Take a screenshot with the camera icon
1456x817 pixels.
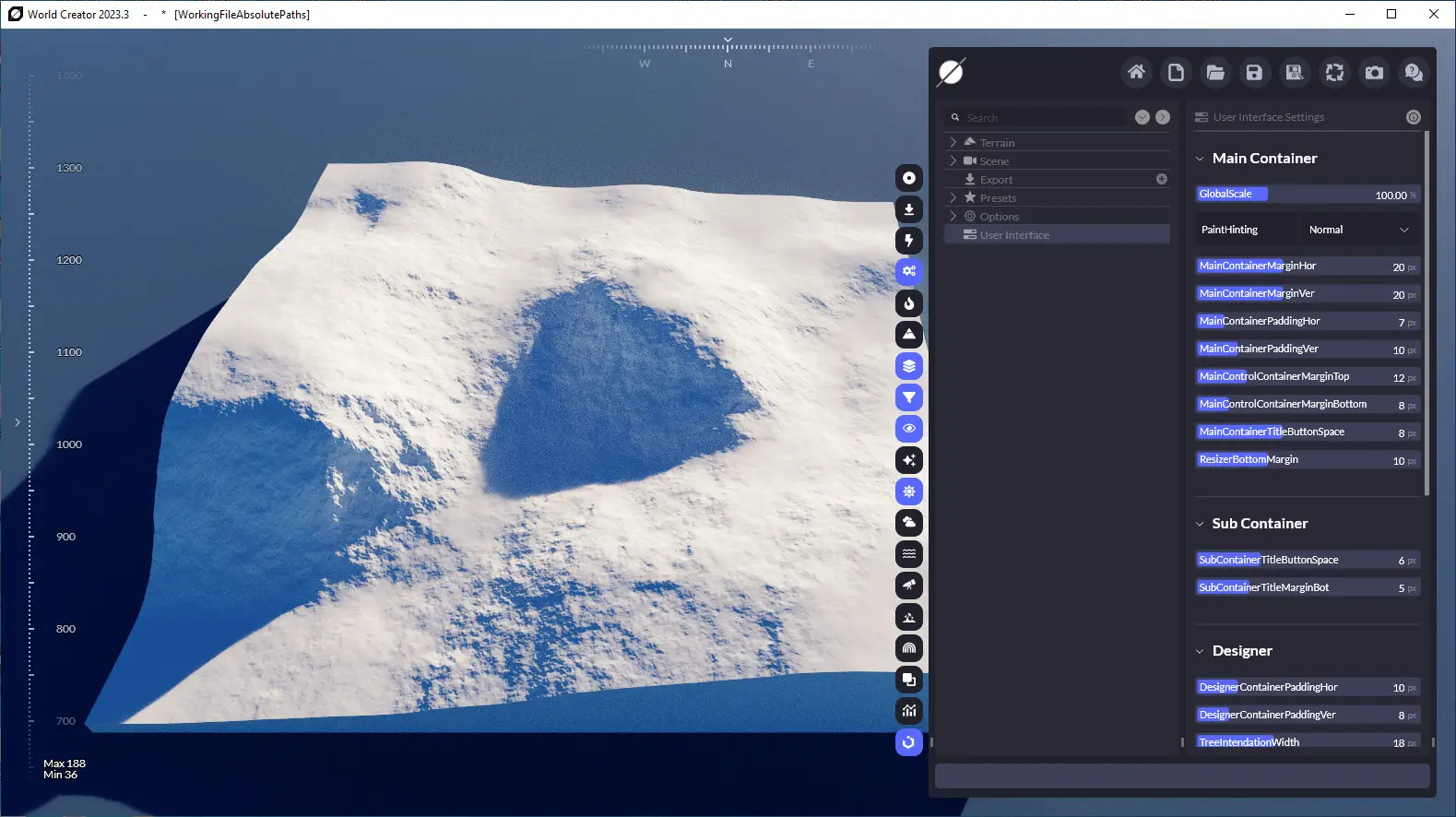point(1374,72)
